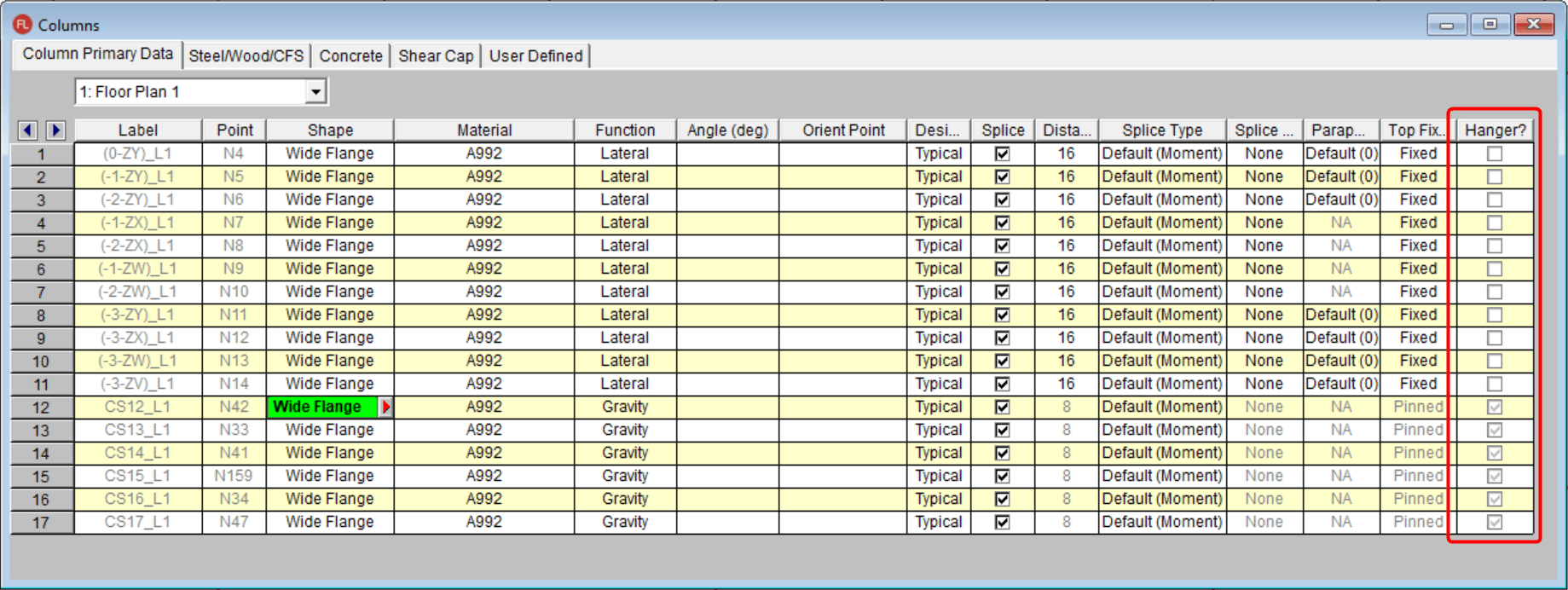Select Function cell Lateral in row 5
The width and height of the screenshot is (1568, 590).
click(x=625, y=246)
